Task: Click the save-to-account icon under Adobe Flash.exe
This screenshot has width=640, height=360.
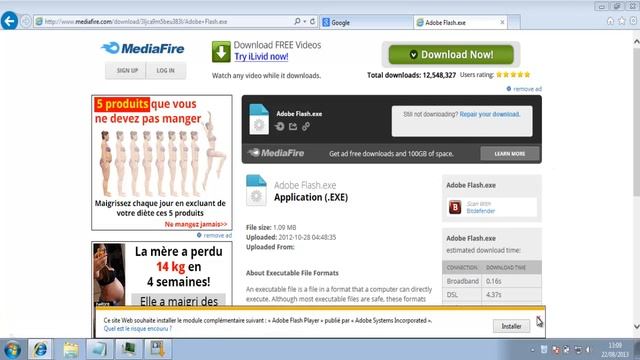Action: [x=280, y=127]
